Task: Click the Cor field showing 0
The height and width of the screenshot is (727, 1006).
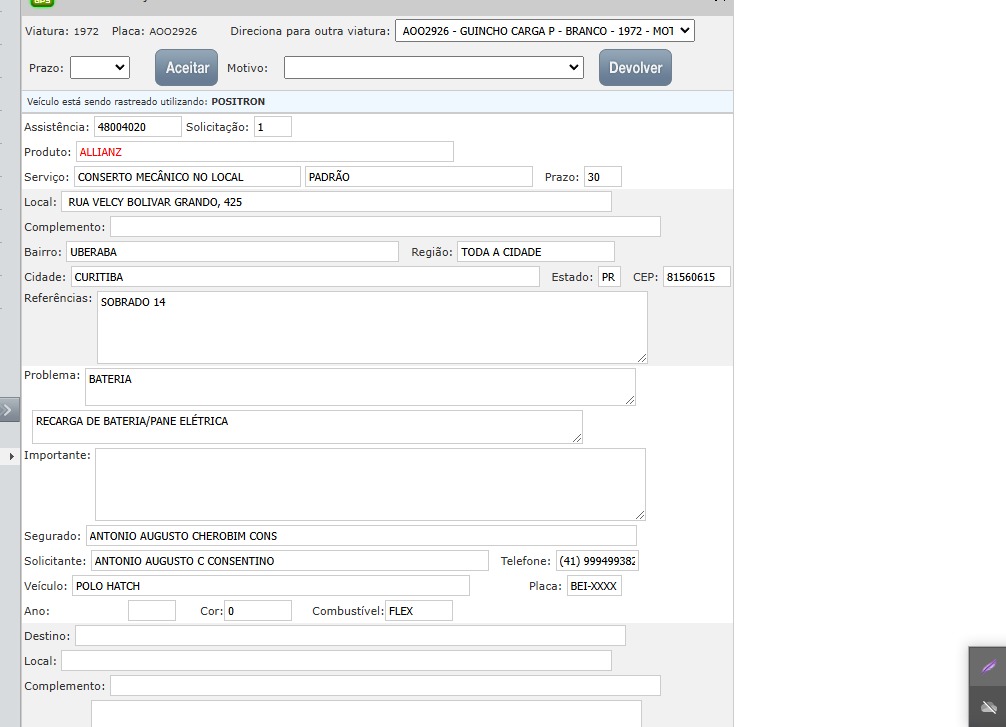Action: [258, 611]
